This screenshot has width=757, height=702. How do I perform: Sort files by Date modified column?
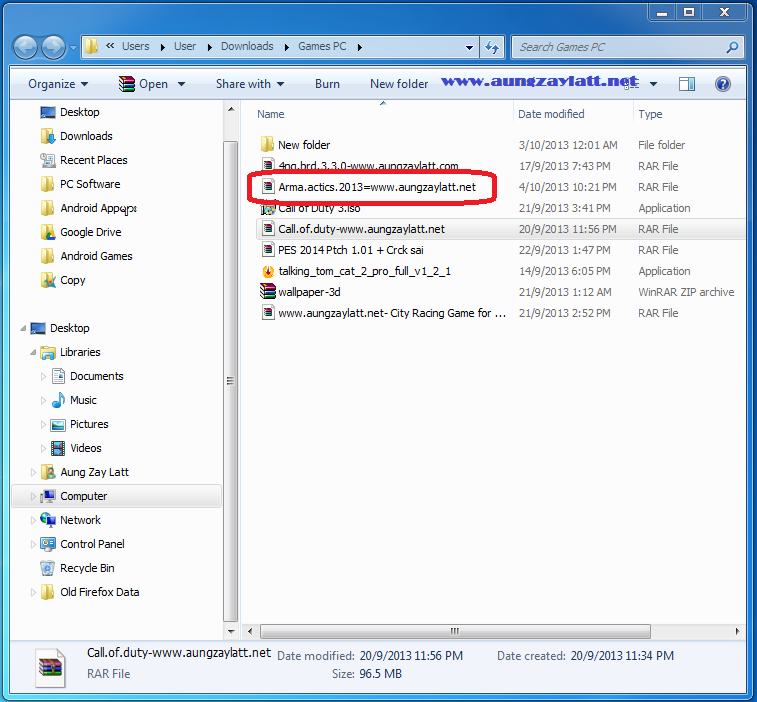coord(551,114)
